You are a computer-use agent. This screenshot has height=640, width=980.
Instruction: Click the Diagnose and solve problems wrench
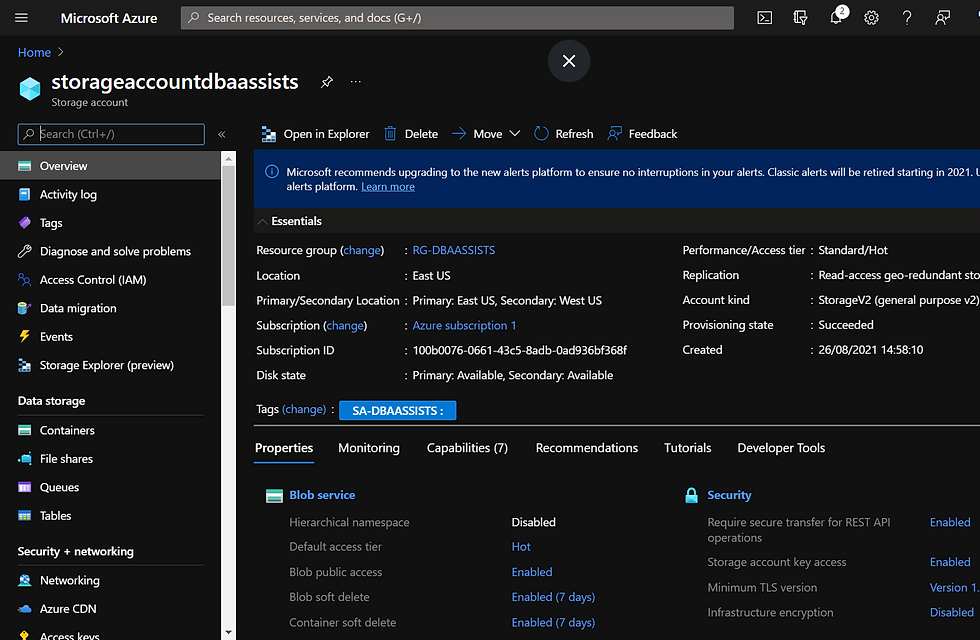point(24,251)
